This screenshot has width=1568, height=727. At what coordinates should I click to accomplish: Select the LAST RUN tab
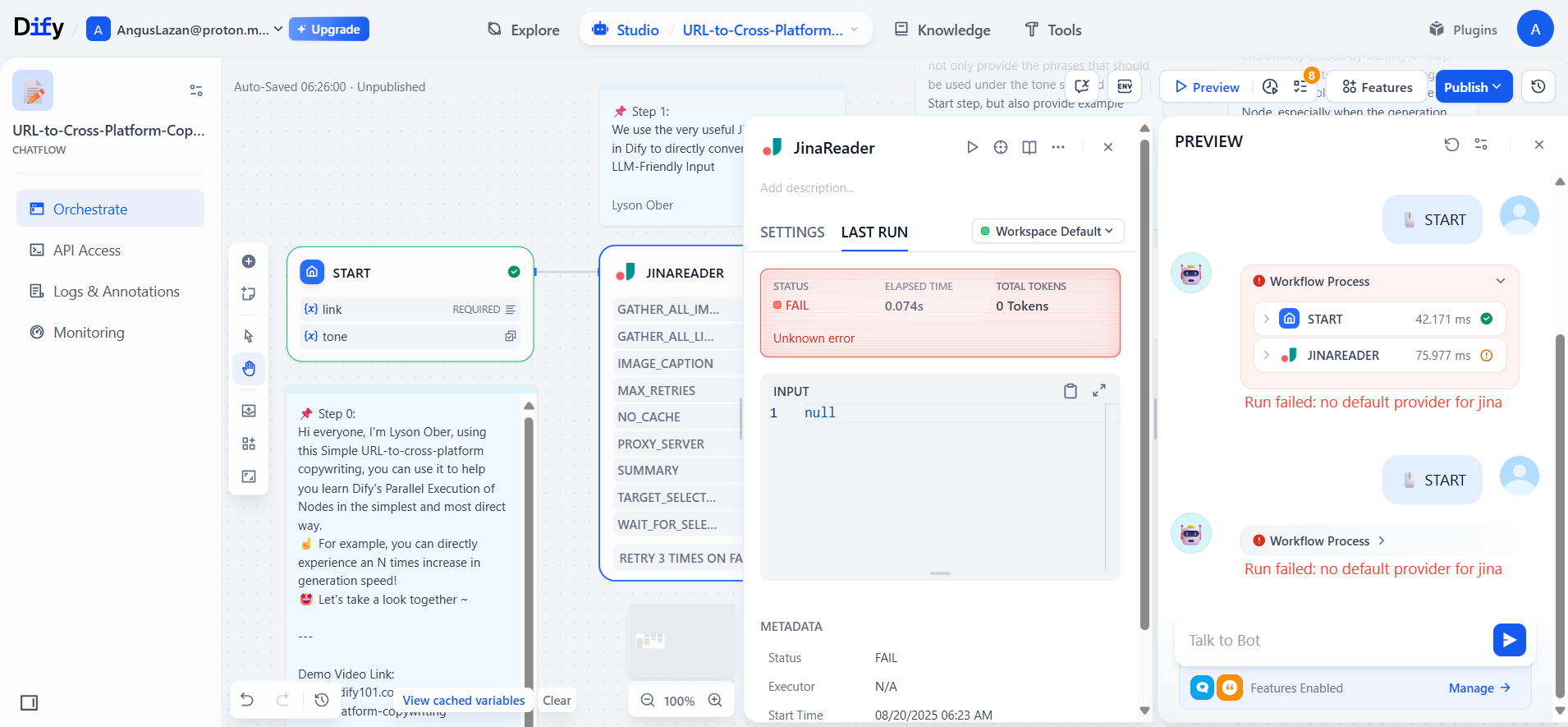[x=874, y=232]
